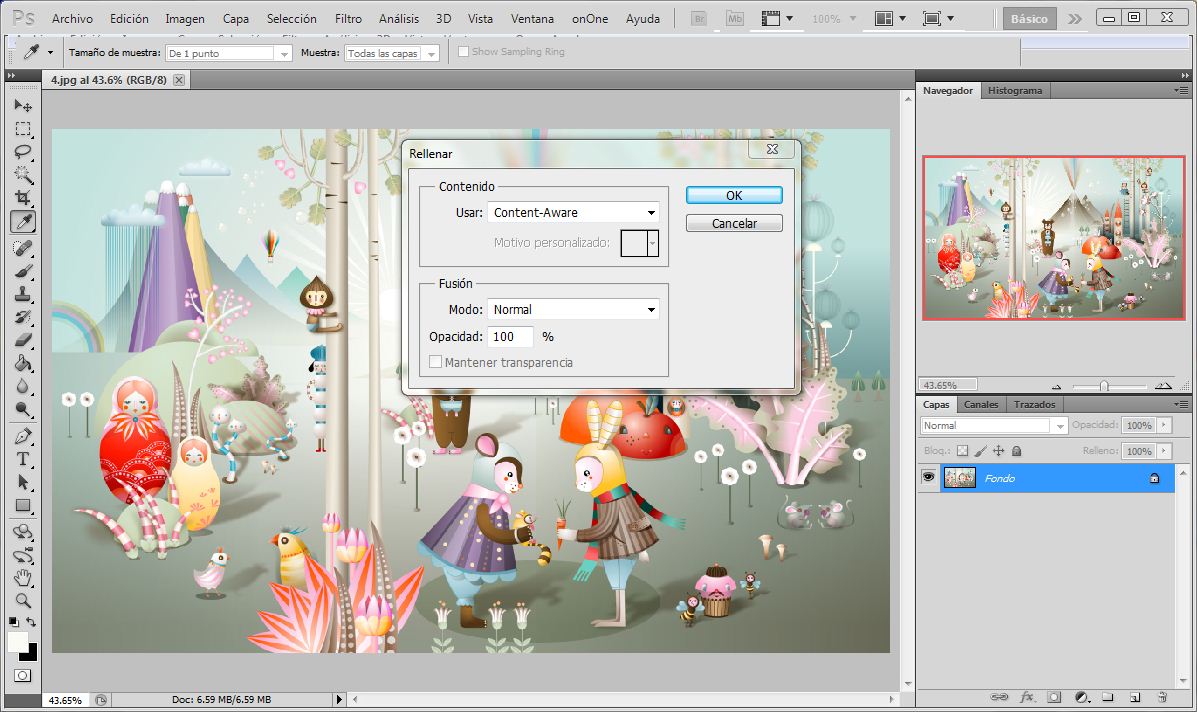1197x712 pixels.
Task: Add a layer style with the fx icon
Action: pyautogui.click(x=1027, y=697)
